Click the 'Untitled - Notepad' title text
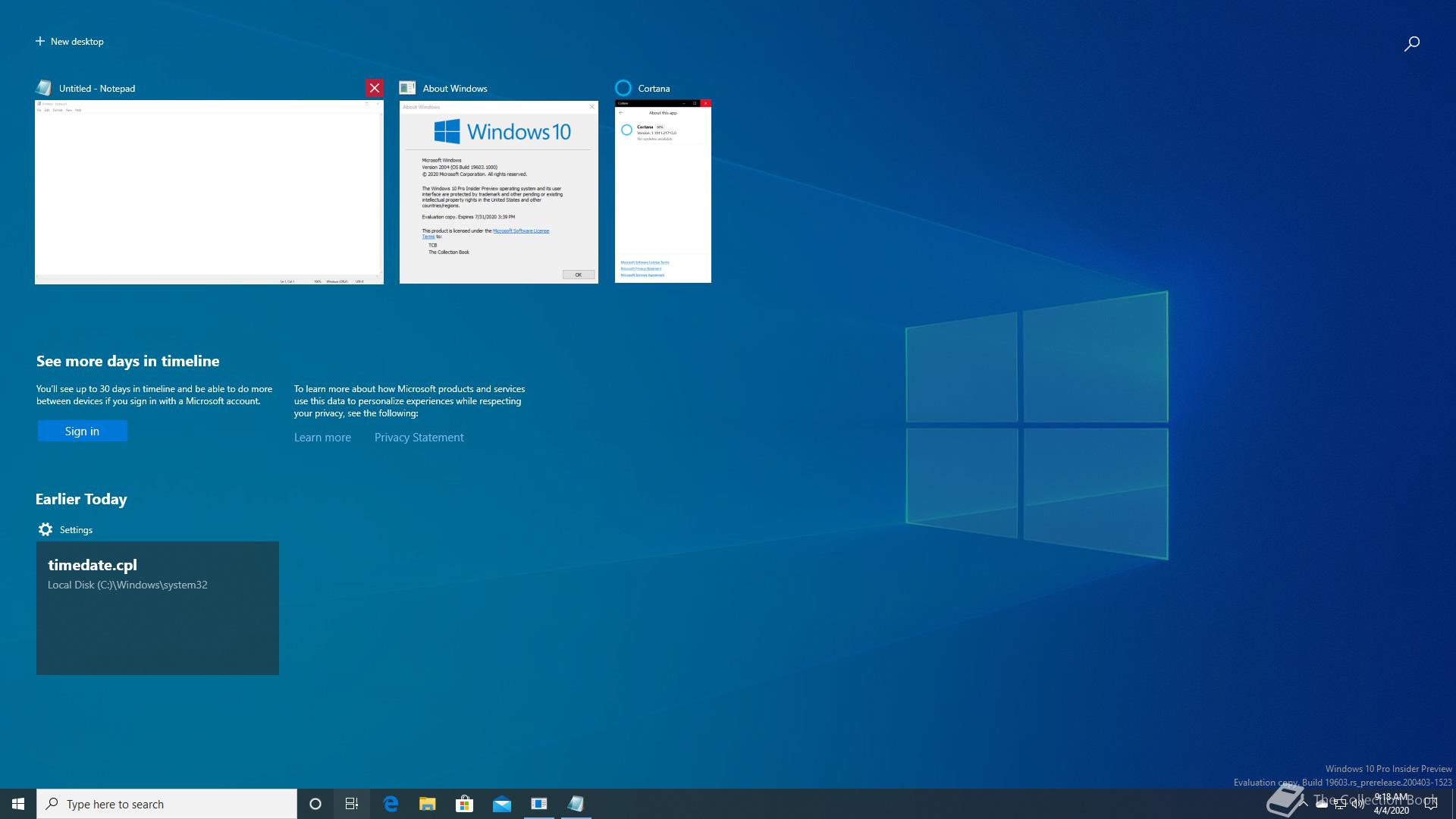This screenshot has width=1456, height=819. coord(97,89)
